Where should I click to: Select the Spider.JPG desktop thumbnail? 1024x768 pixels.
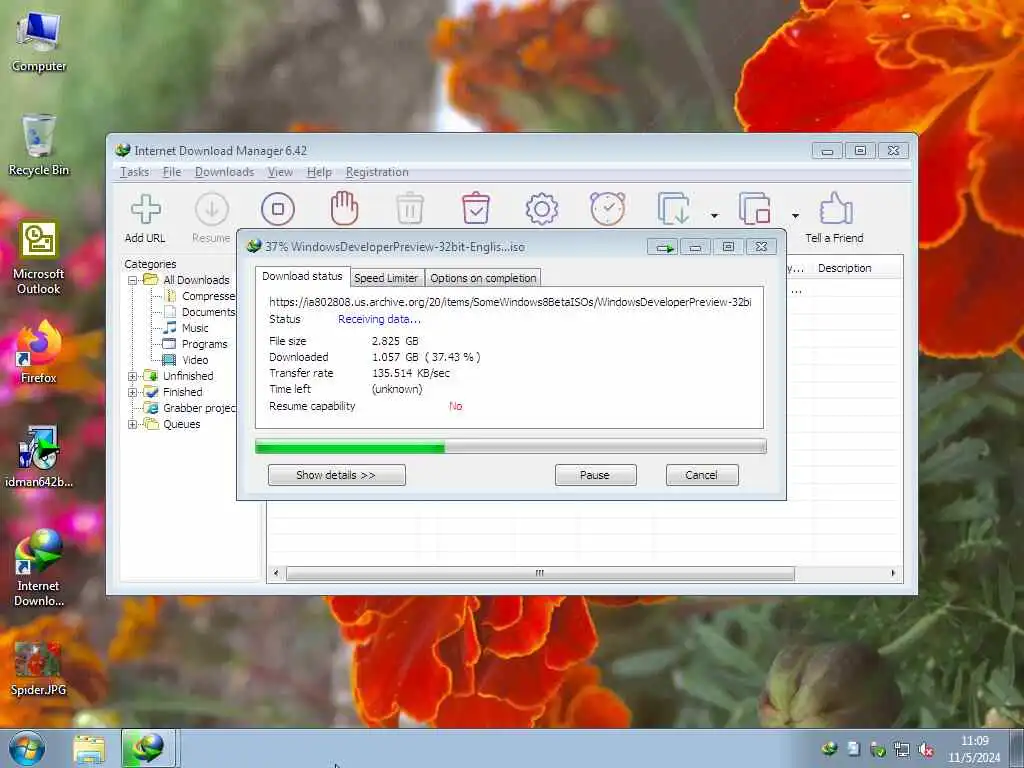tap(39, 669)
